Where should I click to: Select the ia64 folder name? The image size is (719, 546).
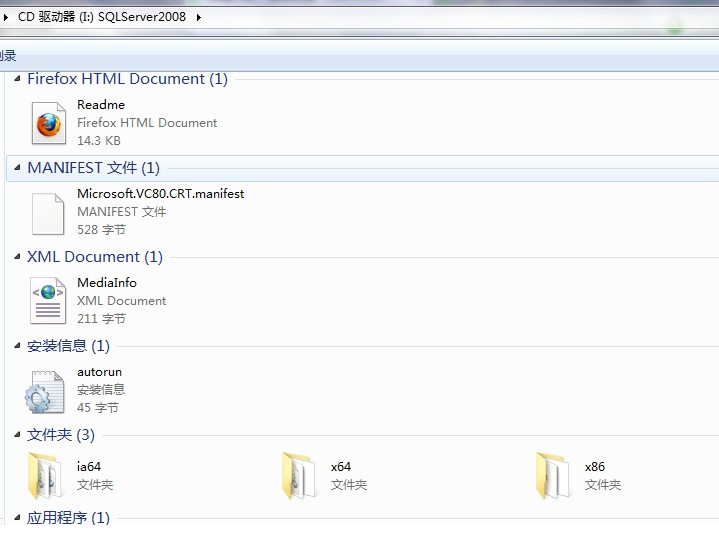pyautogui.click(x=89, y=467)
